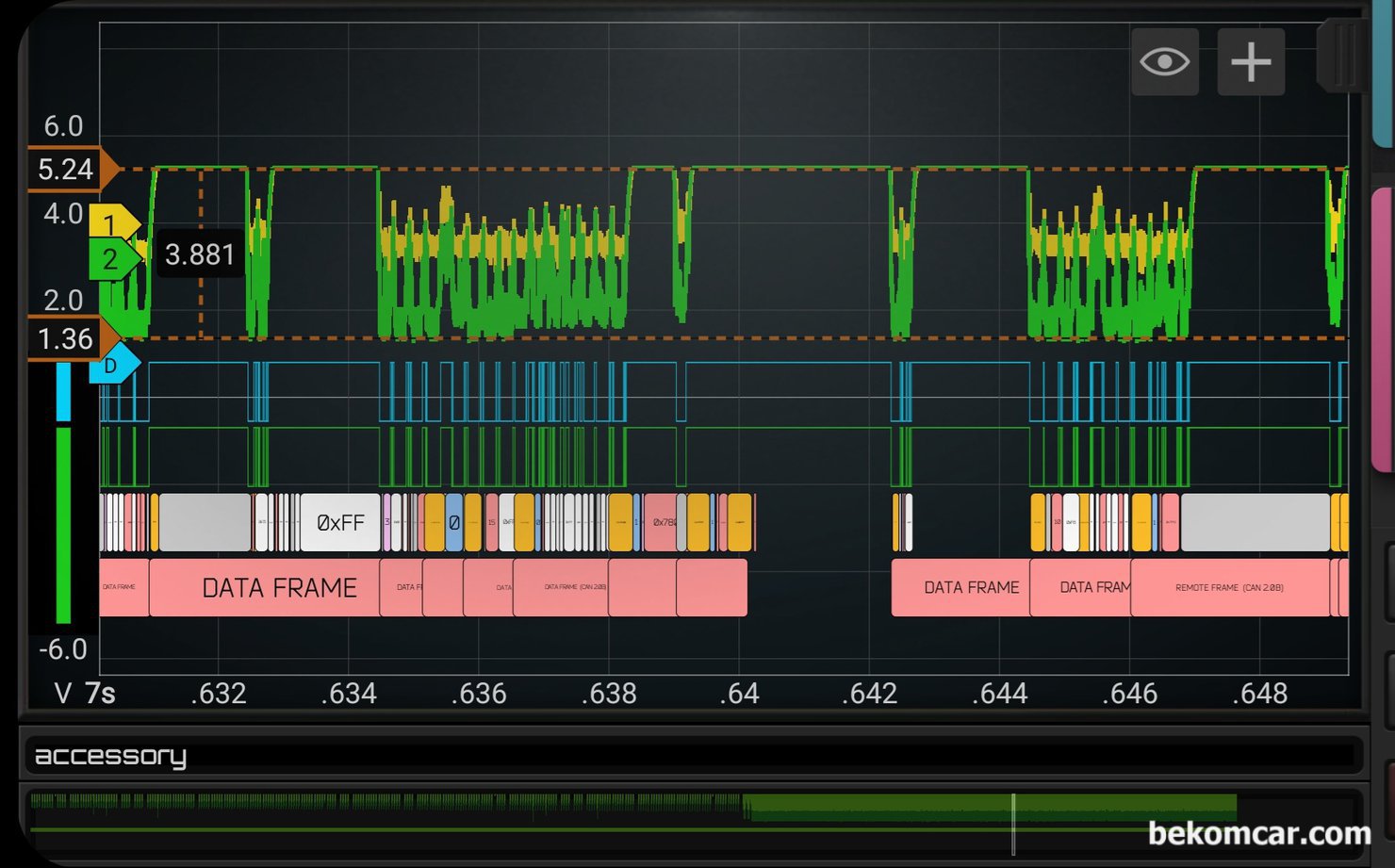Click the accessory name text field
This screenshot has width=1395, height=868.
coord(693,756)
